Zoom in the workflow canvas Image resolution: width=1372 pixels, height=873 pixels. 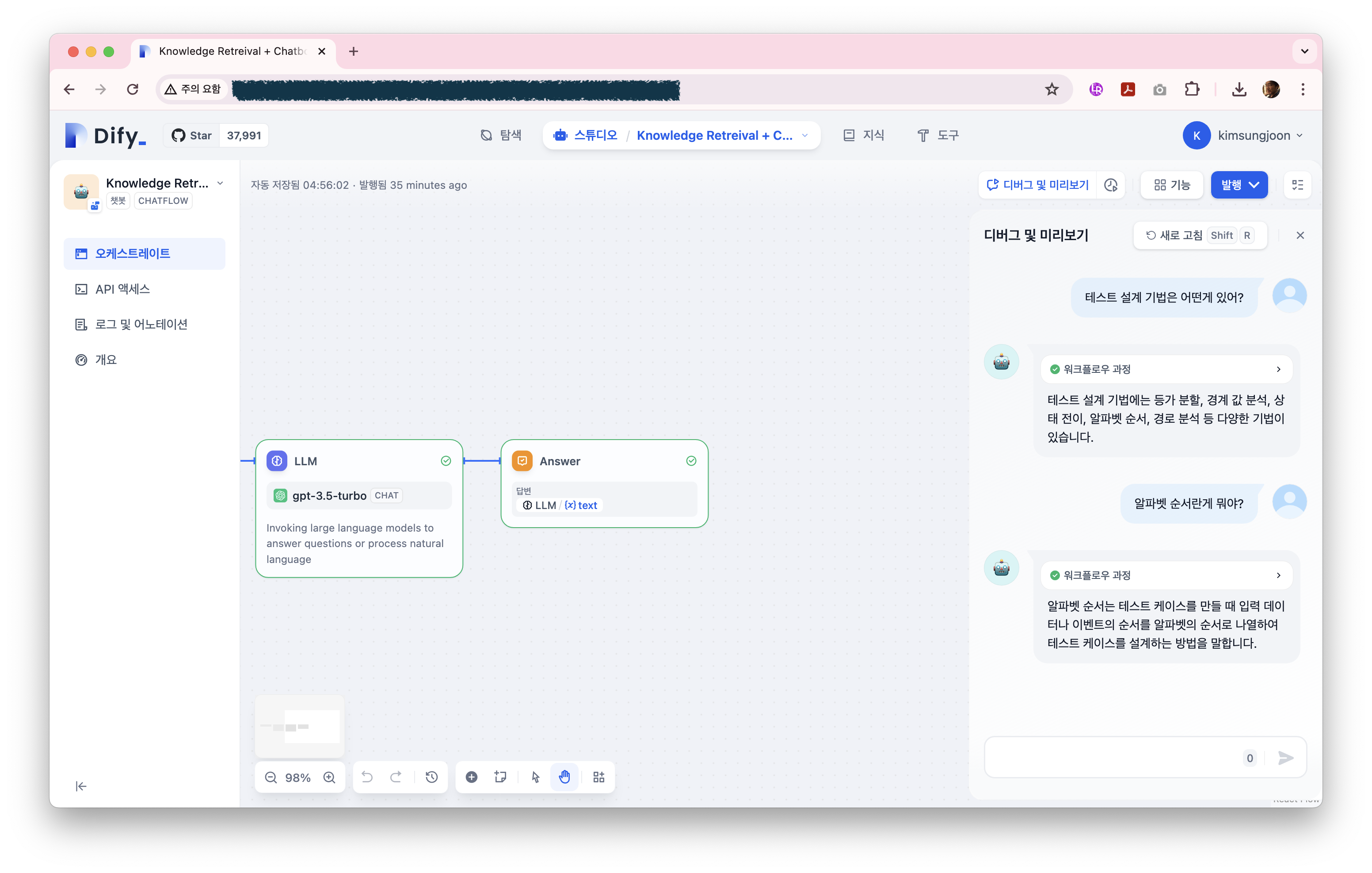click(x=329, y=777)
